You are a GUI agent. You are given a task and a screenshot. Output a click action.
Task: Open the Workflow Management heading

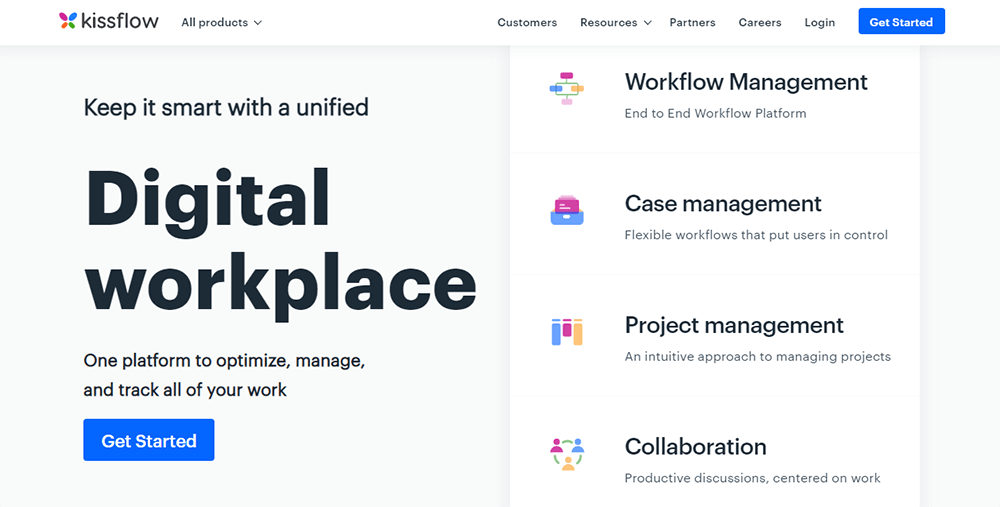(746, 82)
